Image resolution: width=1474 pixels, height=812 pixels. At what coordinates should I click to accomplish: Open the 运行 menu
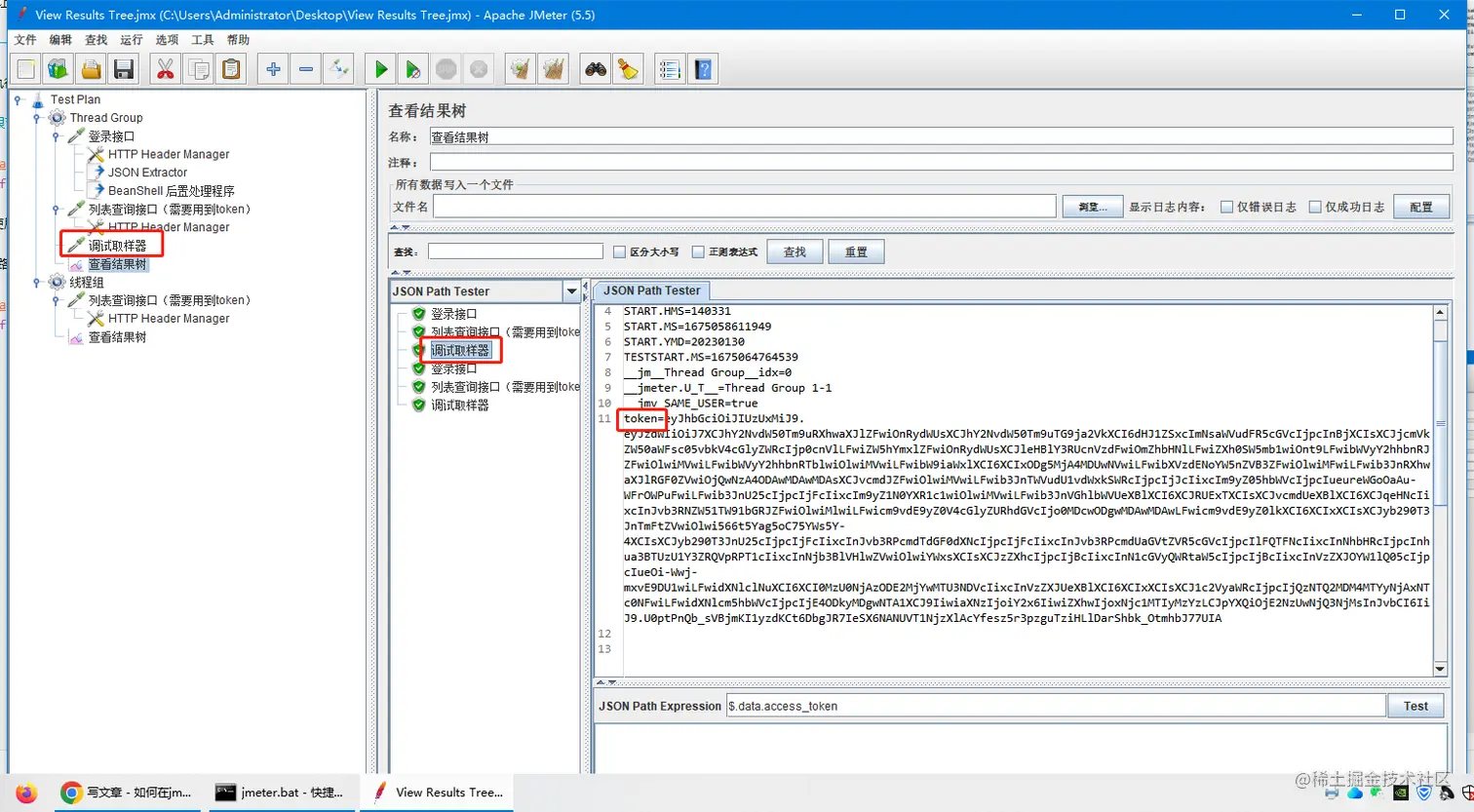132,40
